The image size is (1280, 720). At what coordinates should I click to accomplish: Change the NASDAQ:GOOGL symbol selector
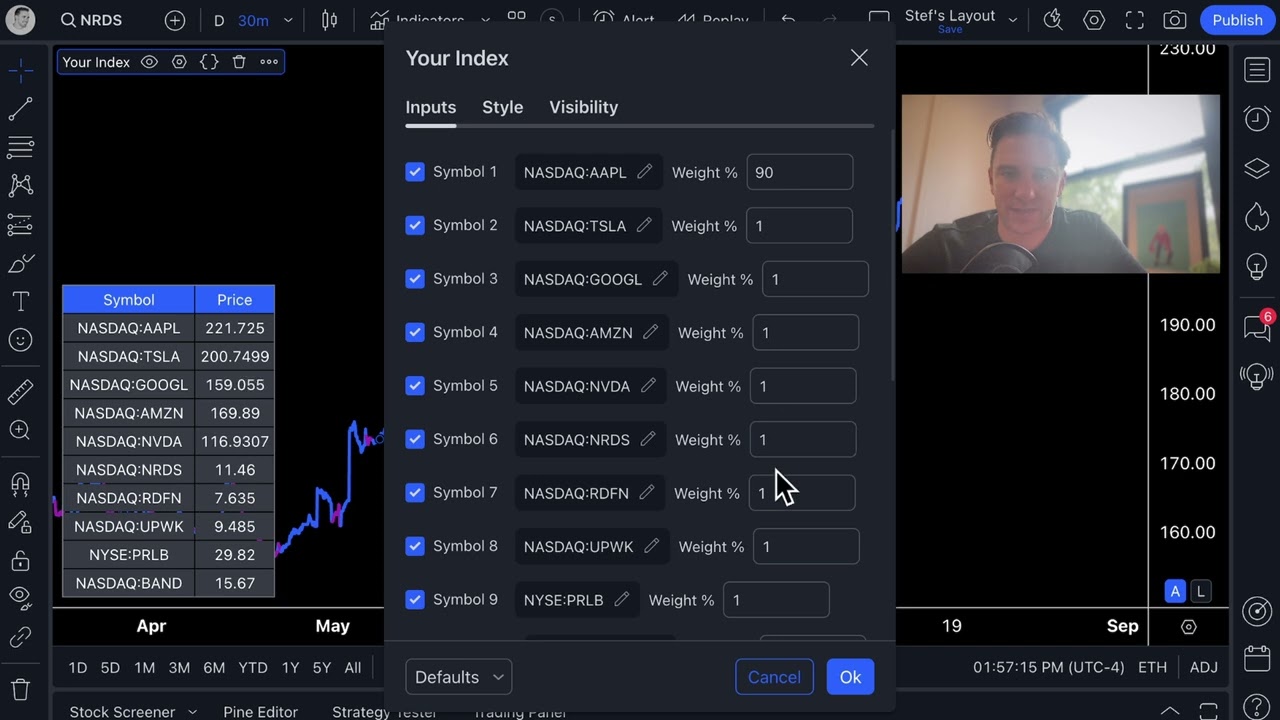[x=597, y=279]
